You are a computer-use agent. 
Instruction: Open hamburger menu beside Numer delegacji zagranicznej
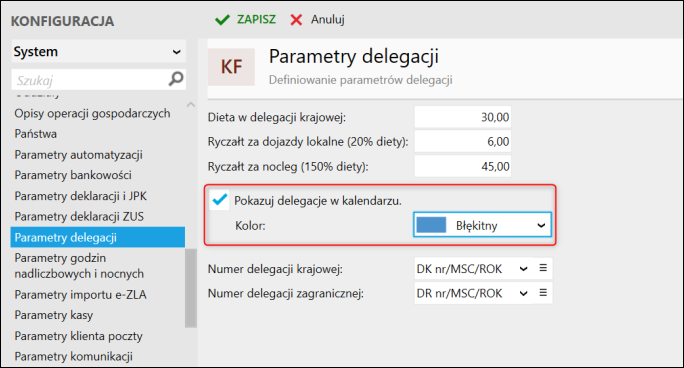click(543, 293)
